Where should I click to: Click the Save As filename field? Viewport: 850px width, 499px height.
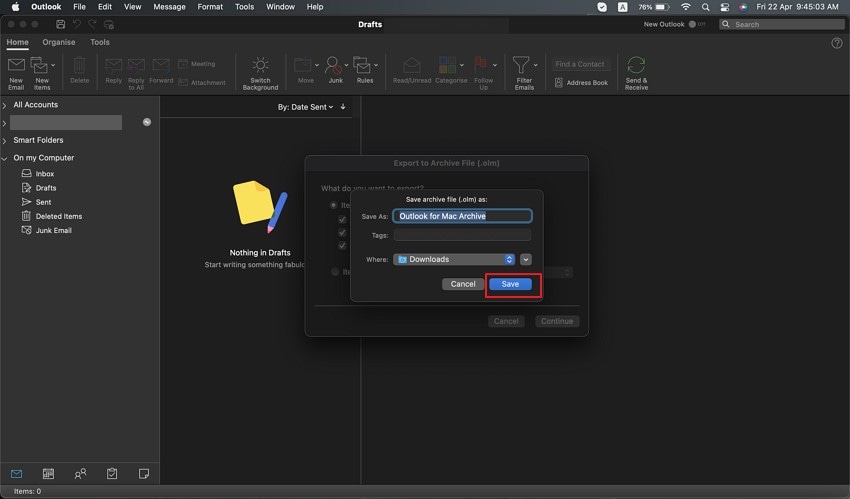pyautogui.click(x=462, y=216)
